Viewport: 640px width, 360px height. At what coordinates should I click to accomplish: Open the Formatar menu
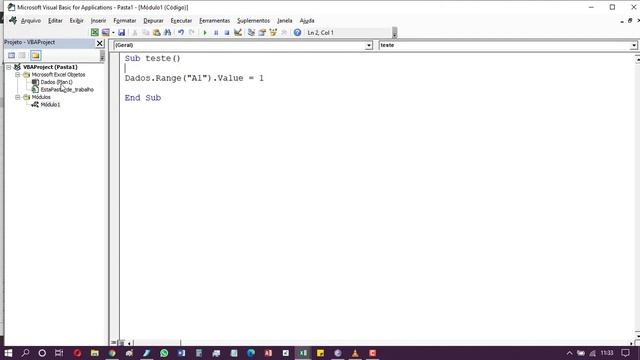coord(124,20)
